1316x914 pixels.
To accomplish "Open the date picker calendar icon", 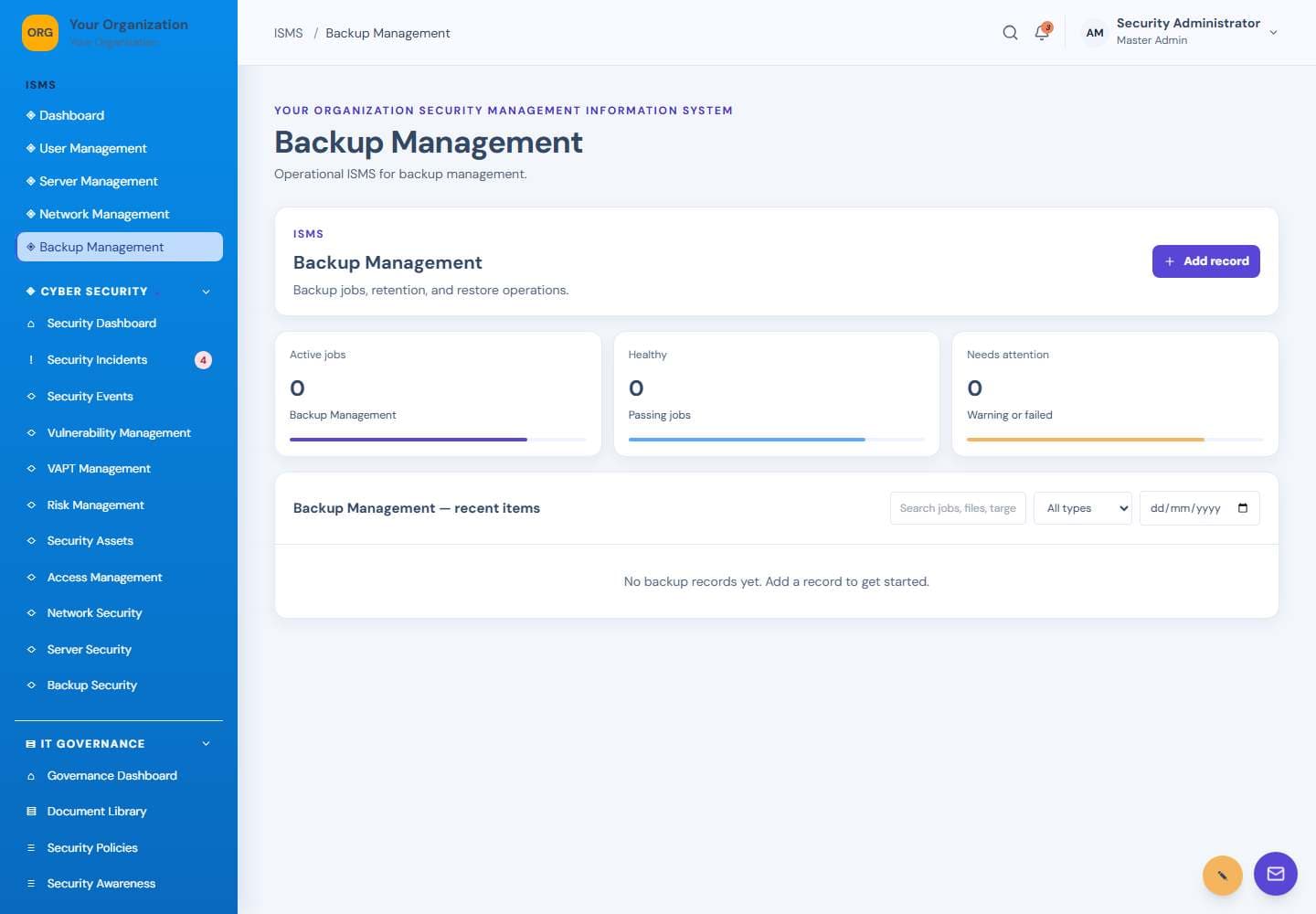I will 1243,508.
